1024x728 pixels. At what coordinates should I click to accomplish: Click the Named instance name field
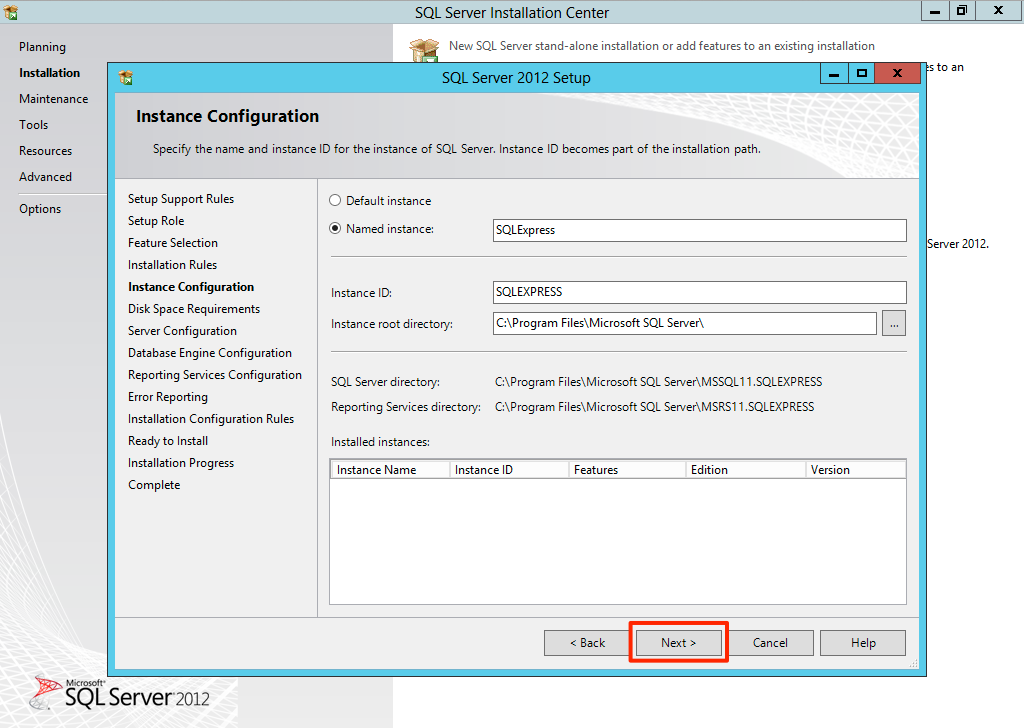(699, 230)
